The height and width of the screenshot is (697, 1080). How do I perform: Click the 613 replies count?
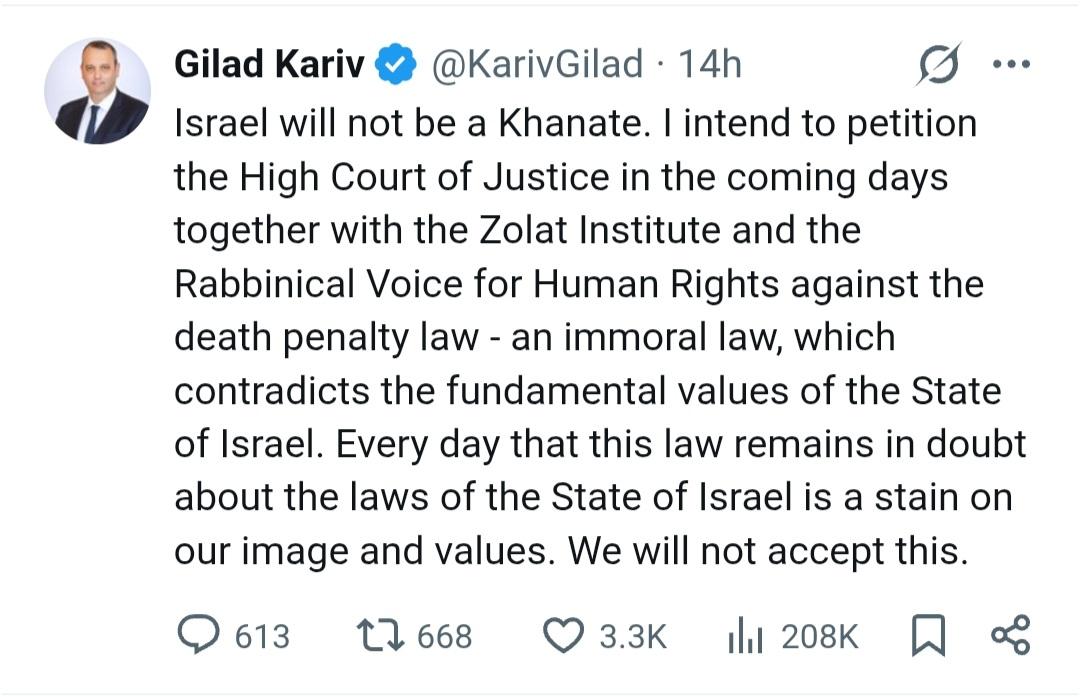(x=262, y=637)
